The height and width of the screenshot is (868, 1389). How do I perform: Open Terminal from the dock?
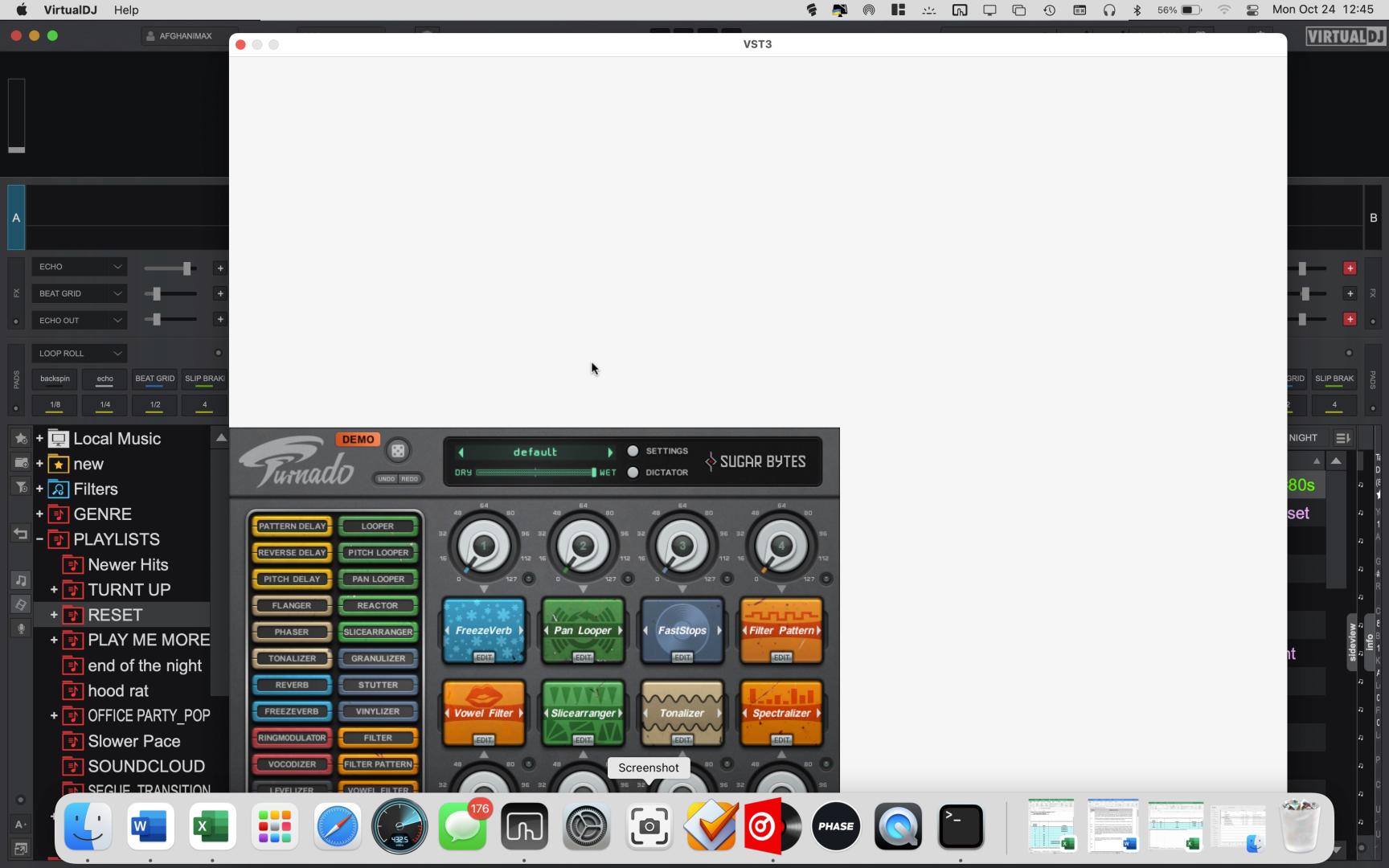(x=961, y=826)
